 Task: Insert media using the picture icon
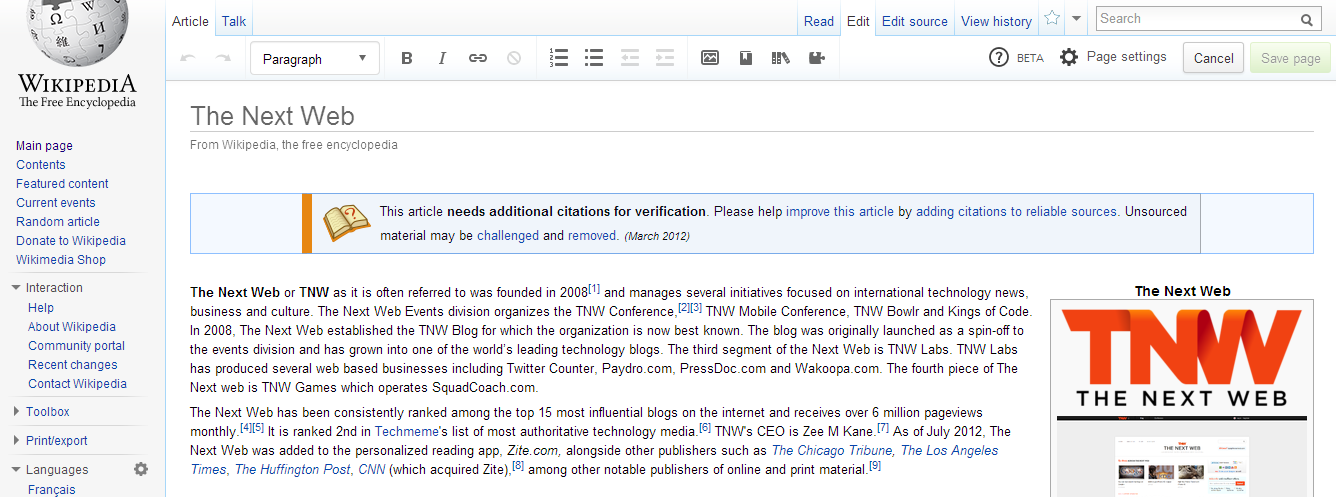pyautogui.click(x=710, y=58)
